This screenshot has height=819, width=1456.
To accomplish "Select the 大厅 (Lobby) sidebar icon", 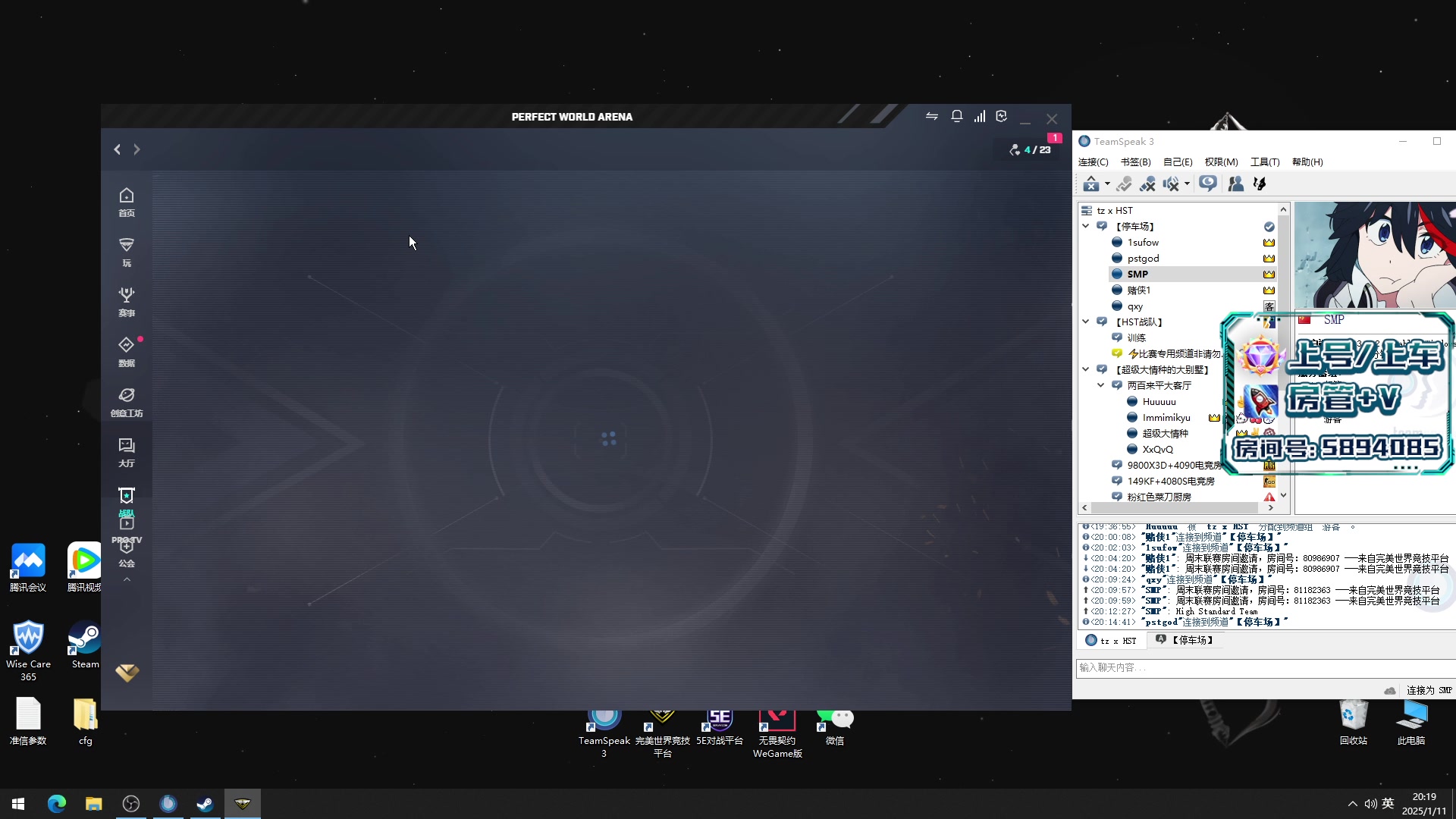I will pos(126,452).
